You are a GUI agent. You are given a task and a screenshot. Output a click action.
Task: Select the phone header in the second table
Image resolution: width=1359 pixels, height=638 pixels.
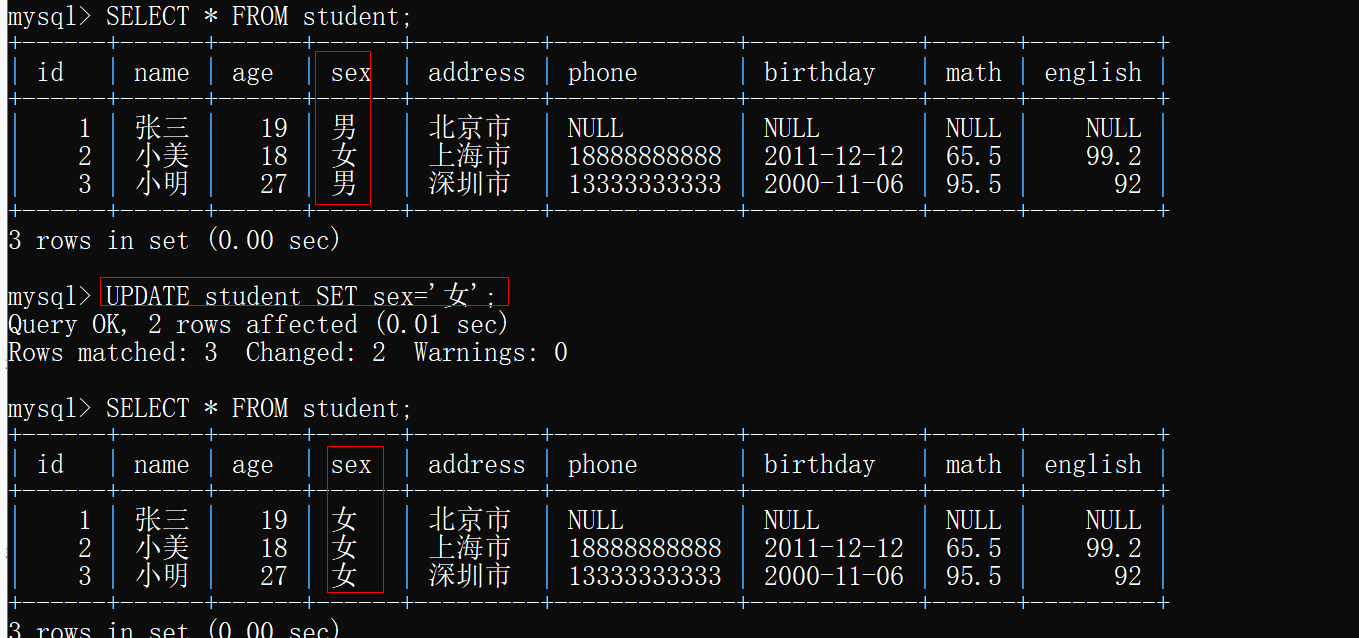pyautogui.click(x=602, y=465)
